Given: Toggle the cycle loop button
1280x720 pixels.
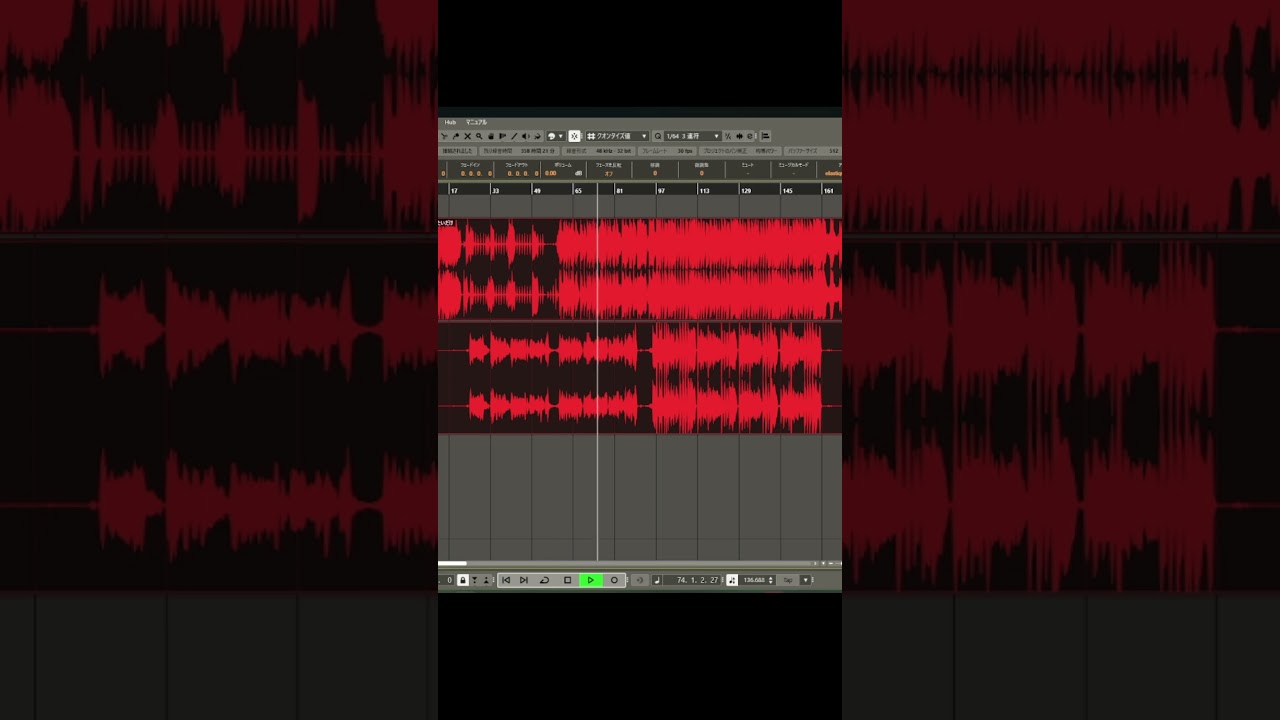Looking at the screenshot, I should pyautogui.click(x=544, y=580).
